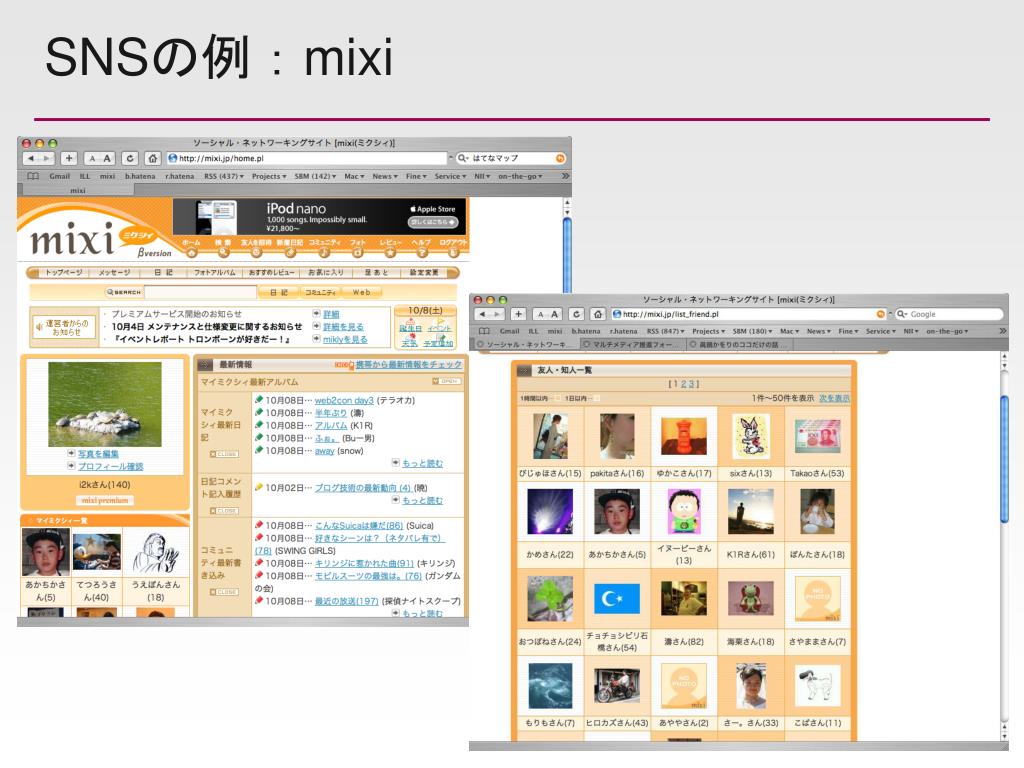1024x768 pixels.
Task: Click 次を表示 link in friend list
Action: pos(834,398)
